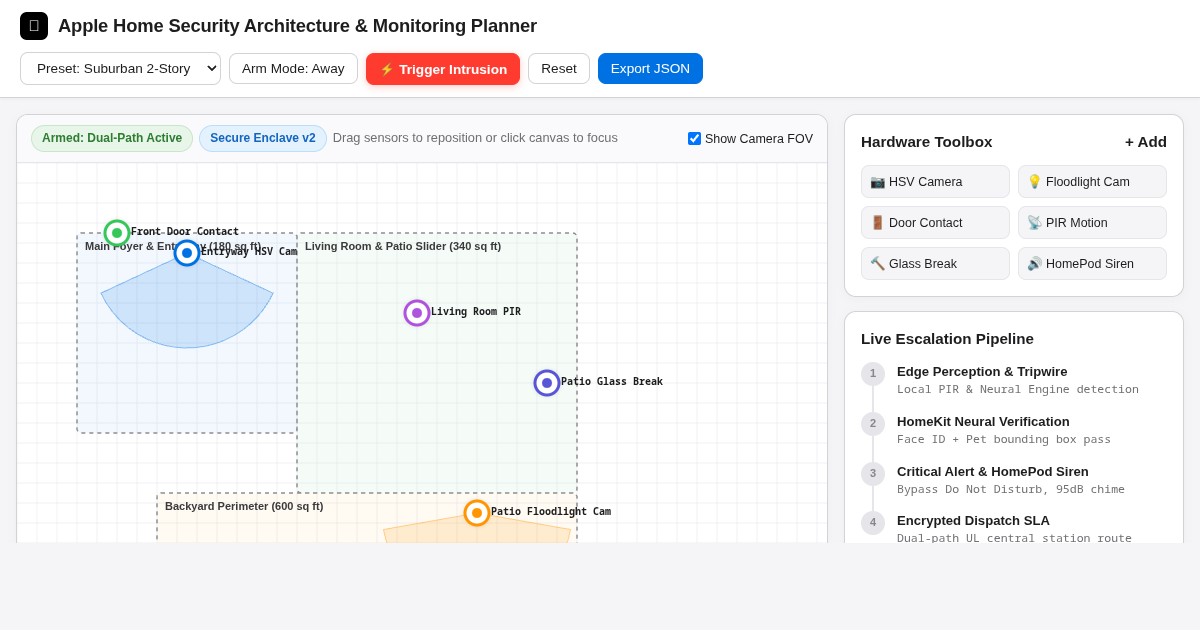Select the Living Room PIR sensor node
Screen dimensions: 1200x630
click(x=417, y=313)
